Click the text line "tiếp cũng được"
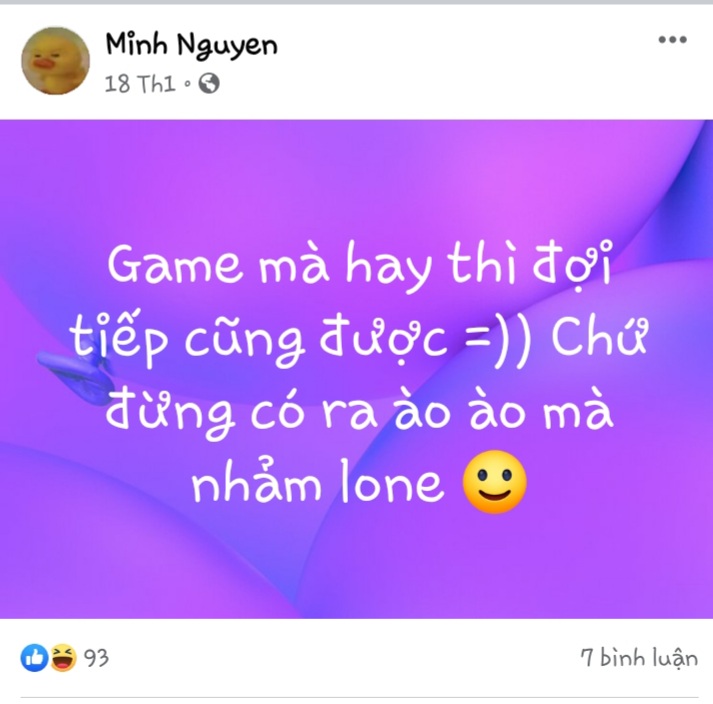Viewport: 713px width, 704px height. coord(258,339)
